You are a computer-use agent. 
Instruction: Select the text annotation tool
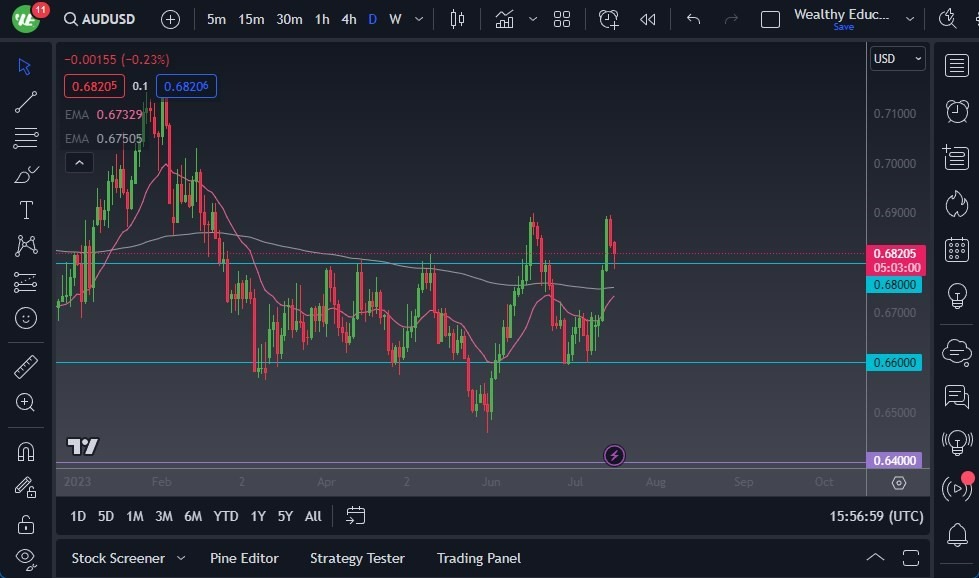[25, 209]
